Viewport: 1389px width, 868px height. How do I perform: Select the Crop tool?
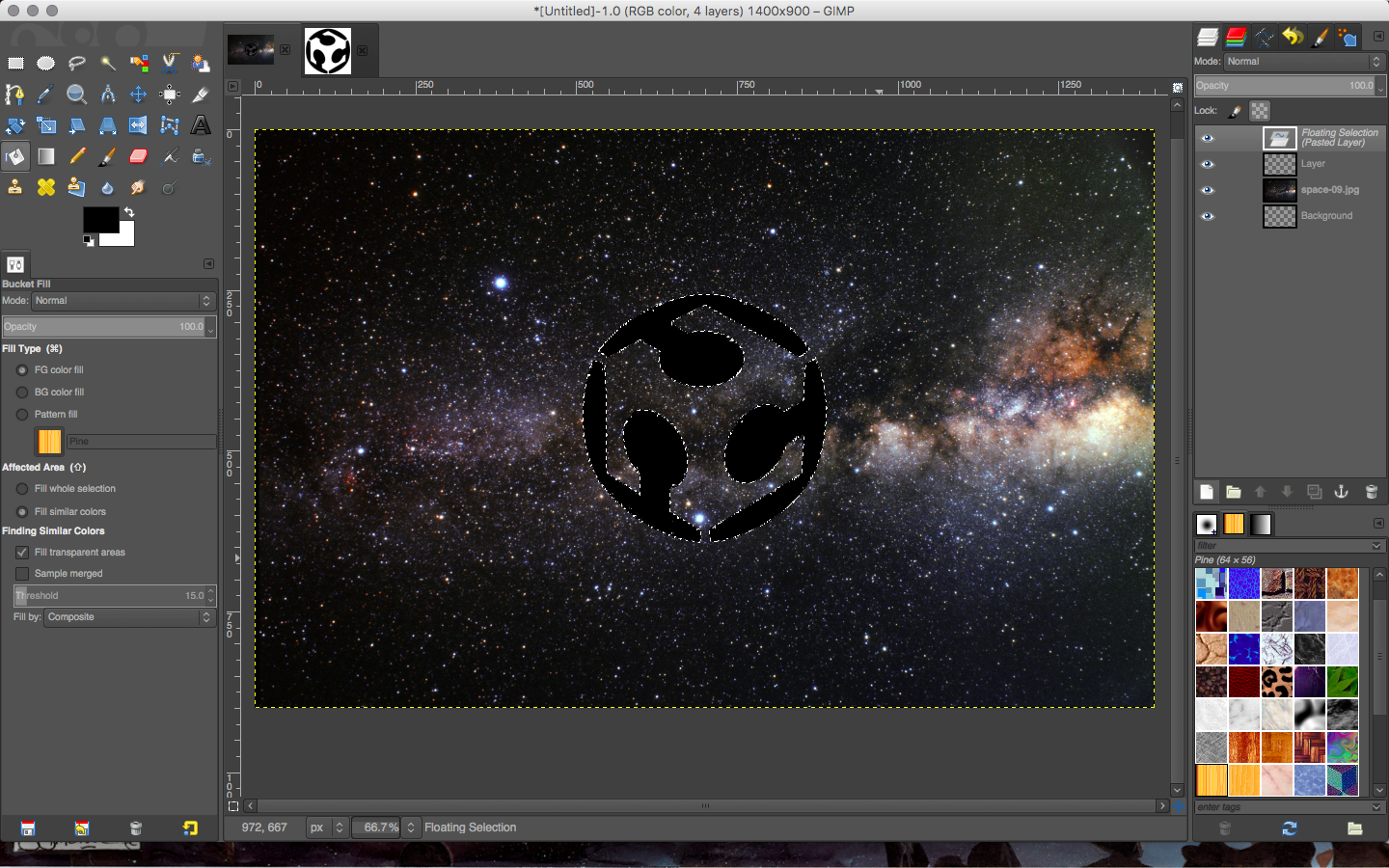coord(201,95)
